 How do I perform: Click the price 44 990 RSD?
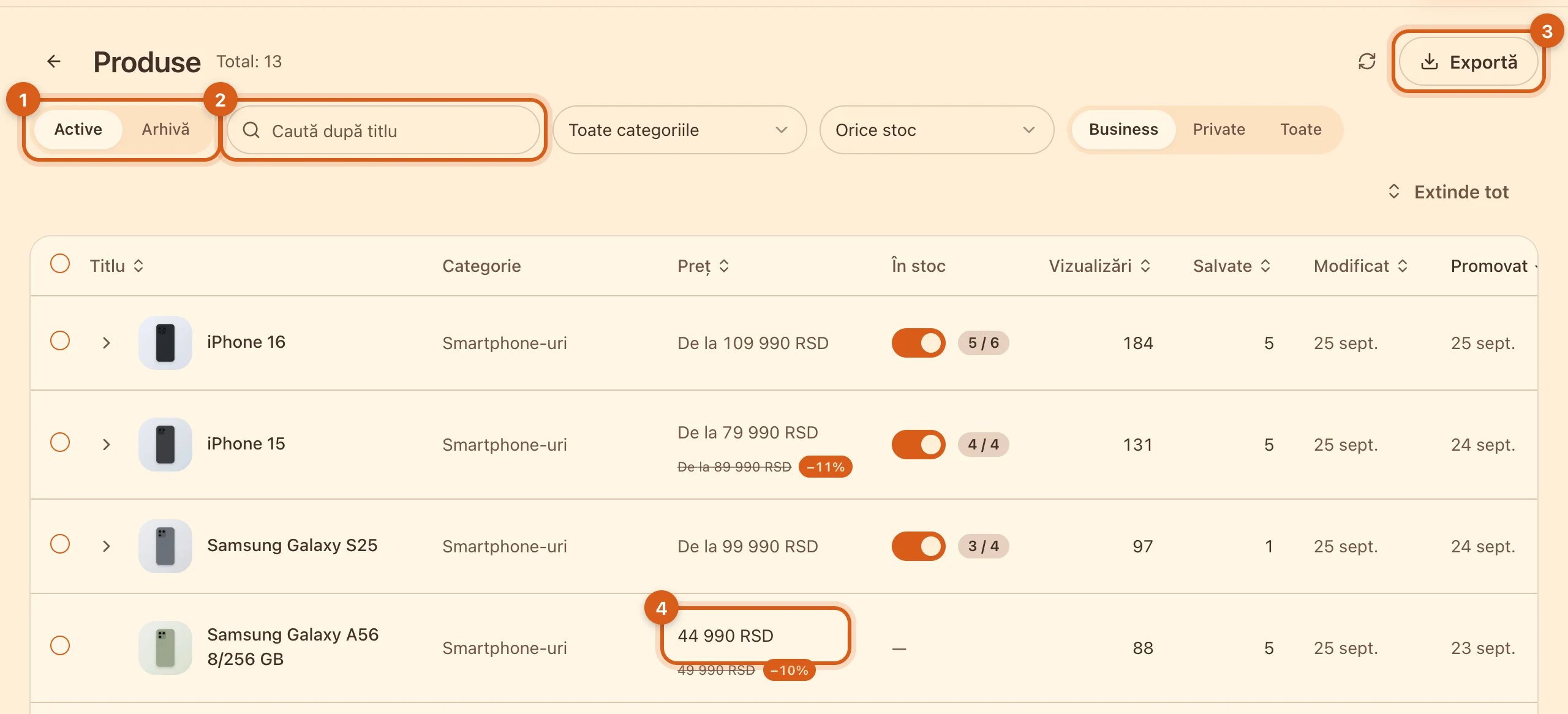(x=726, y=636)
